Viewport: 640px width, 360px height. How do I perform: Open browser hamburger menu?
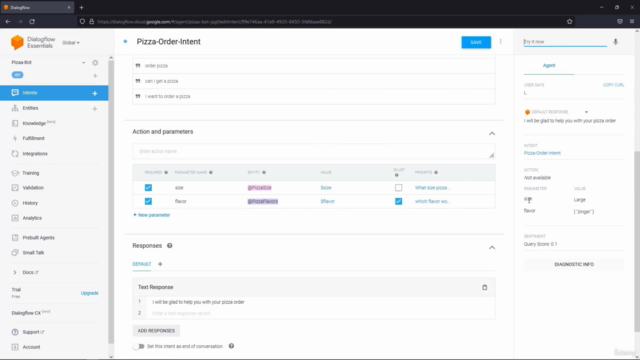[x=632, y=22]
